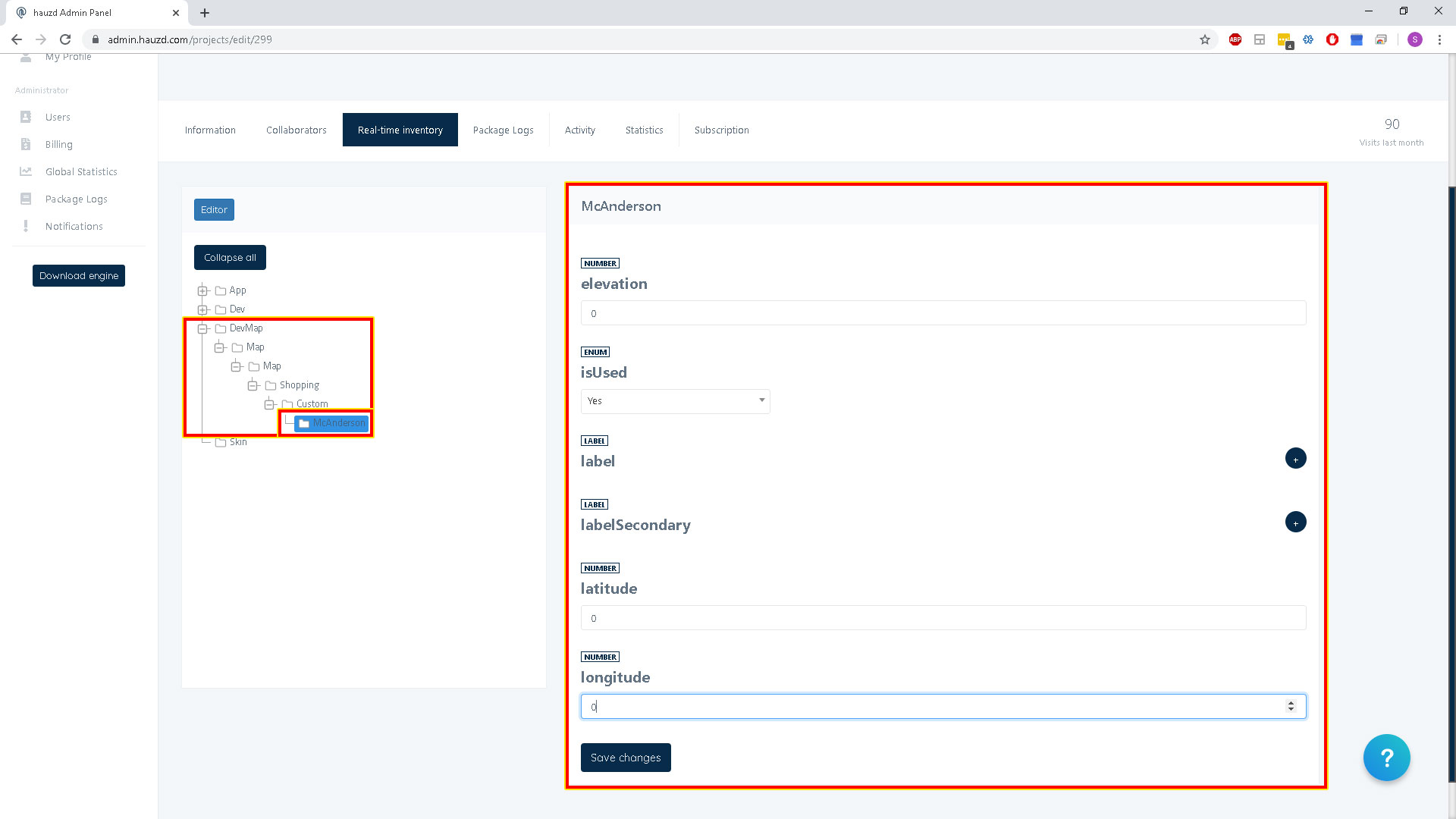Expand the Dev tree folder
This screenshot has height=819, width=1456.
point(202,309)
